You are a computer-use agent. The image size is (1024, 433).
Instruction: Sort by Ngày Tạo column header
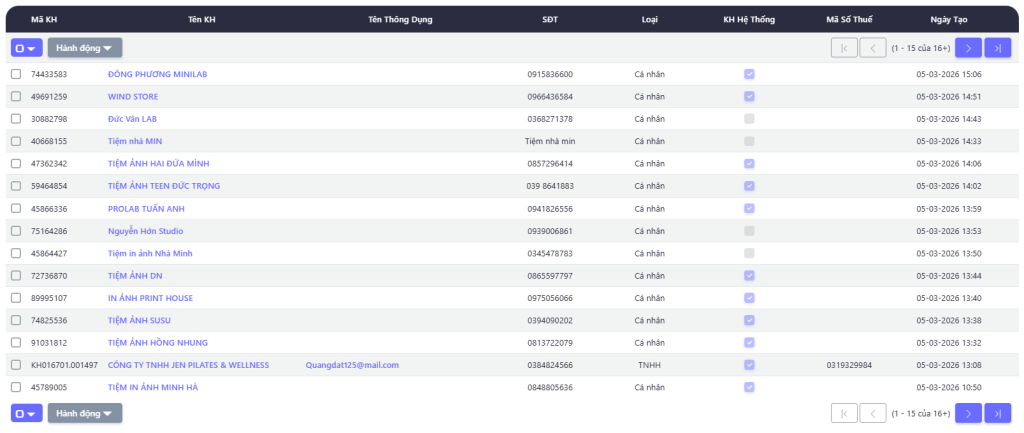tap(948, 19)
